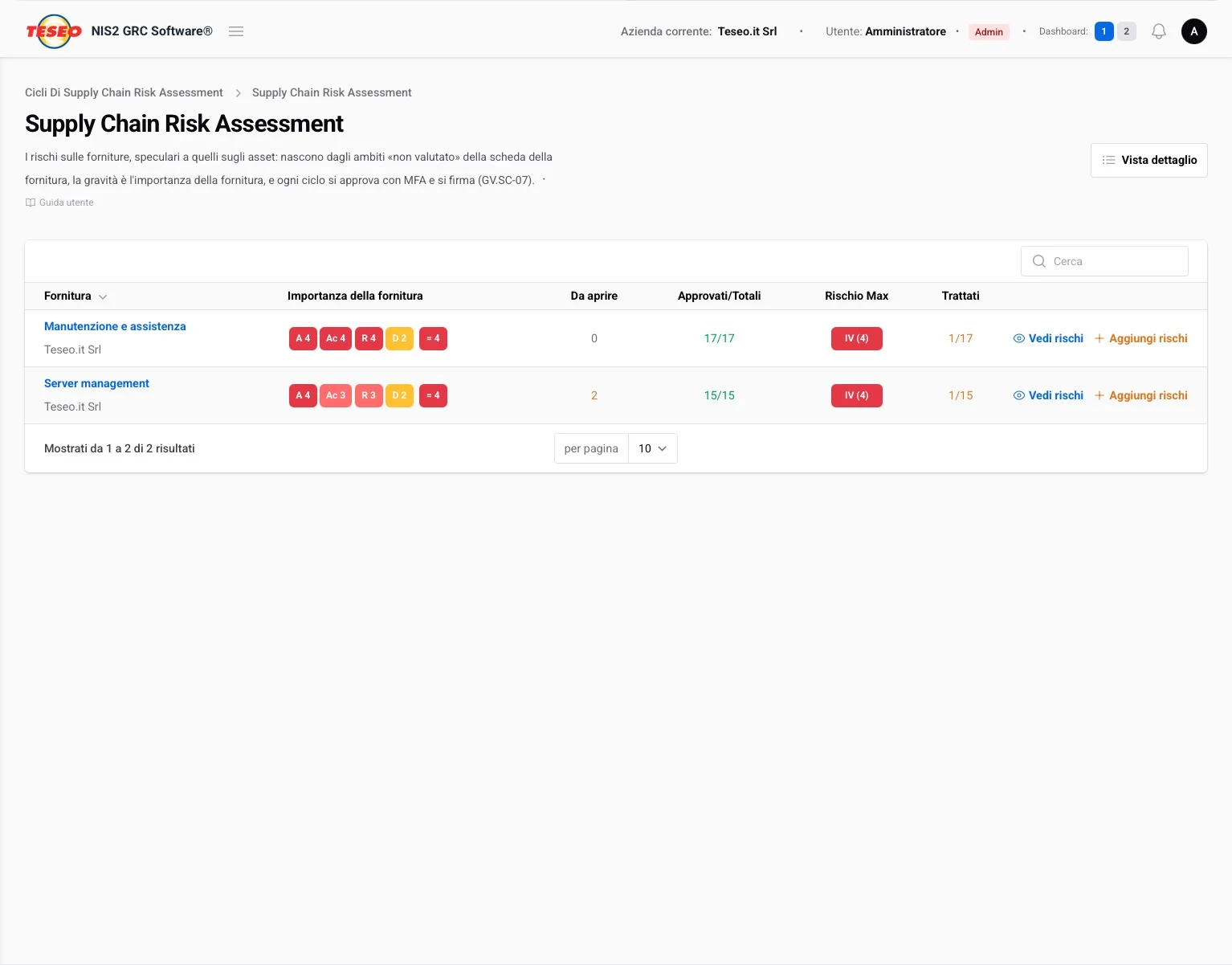Click Aggiungi rischi for Manutenzione e assistenza
The width and height of the screenshot is (1232, 965).
[x=1141, y=338]
